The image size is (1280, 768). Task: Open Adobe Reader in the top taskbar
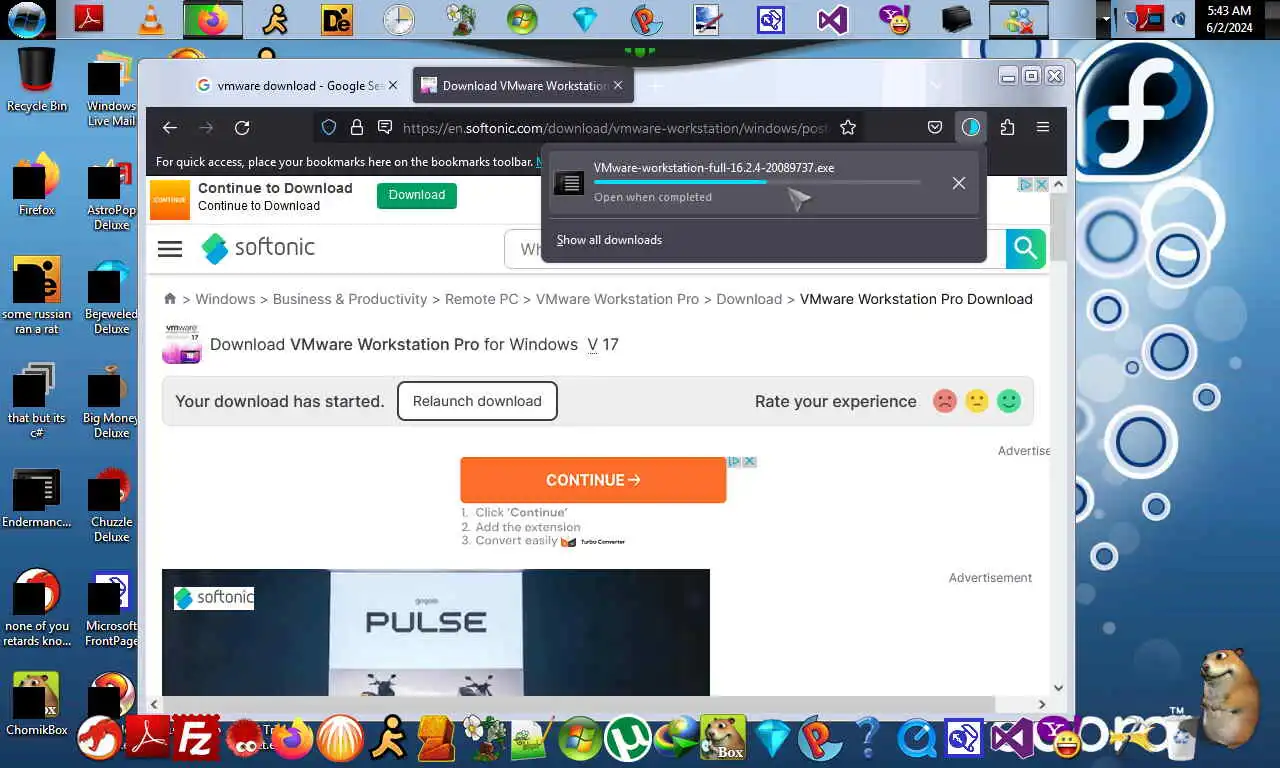coord(90,19)
